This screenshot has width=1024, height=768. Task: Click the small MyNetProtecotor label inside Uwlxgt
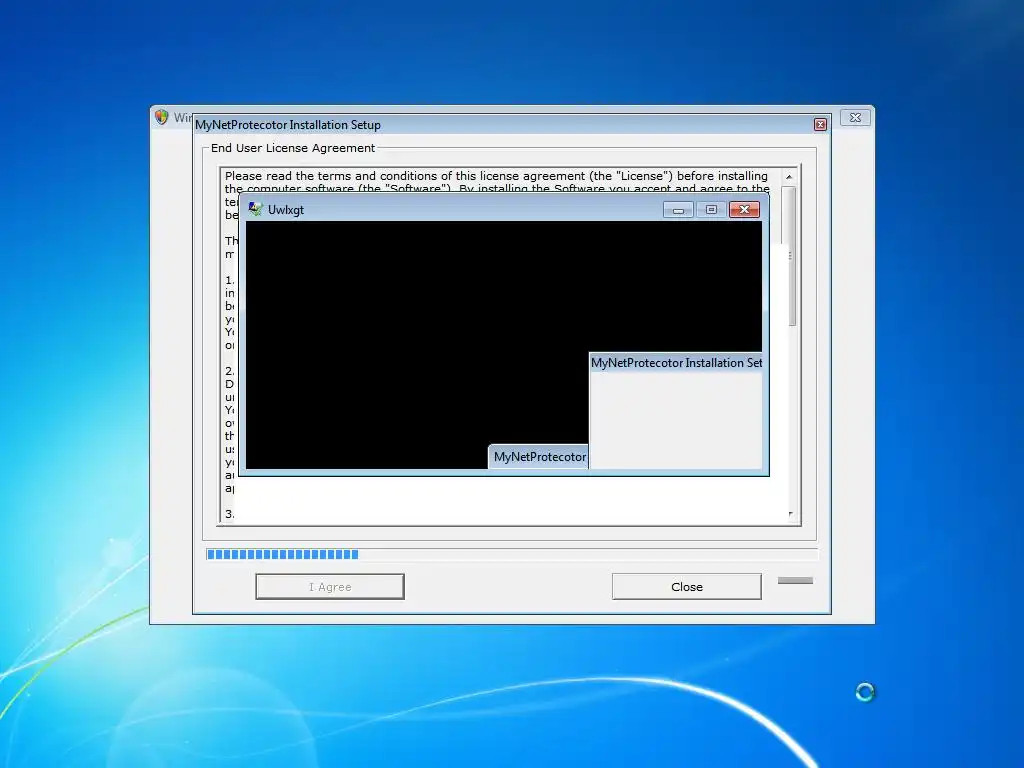pos(539,457)
